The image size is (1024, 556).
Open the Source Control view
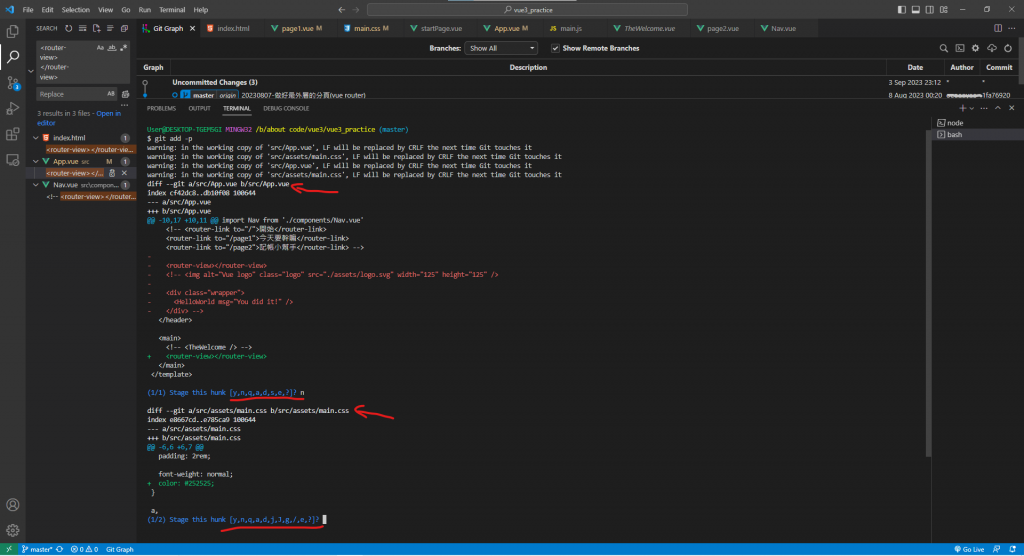point(12,83)
